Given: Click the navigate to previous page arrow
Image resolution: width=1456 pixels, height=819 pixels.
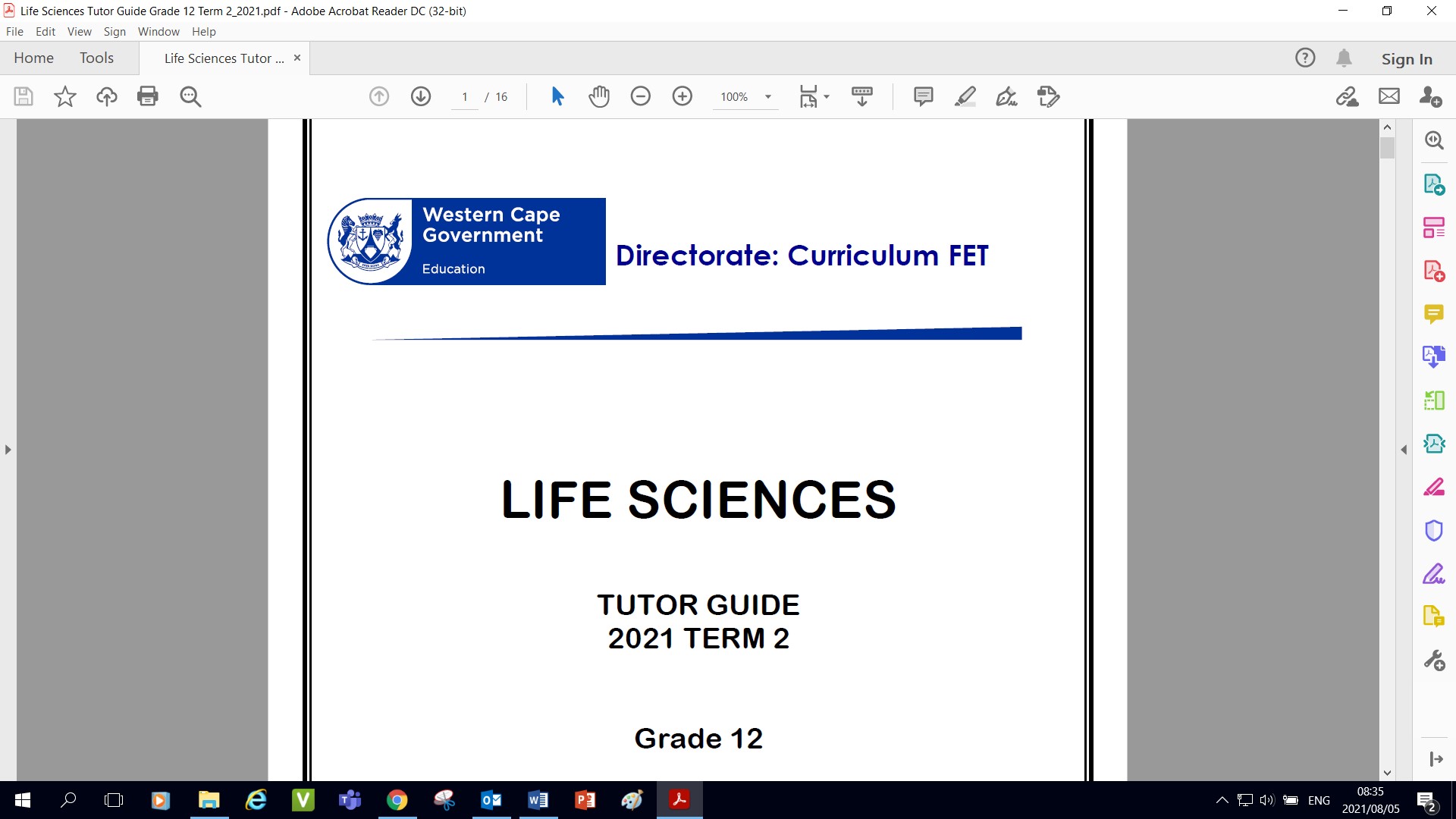Looking at the screenshot, I should click(379, 97).
